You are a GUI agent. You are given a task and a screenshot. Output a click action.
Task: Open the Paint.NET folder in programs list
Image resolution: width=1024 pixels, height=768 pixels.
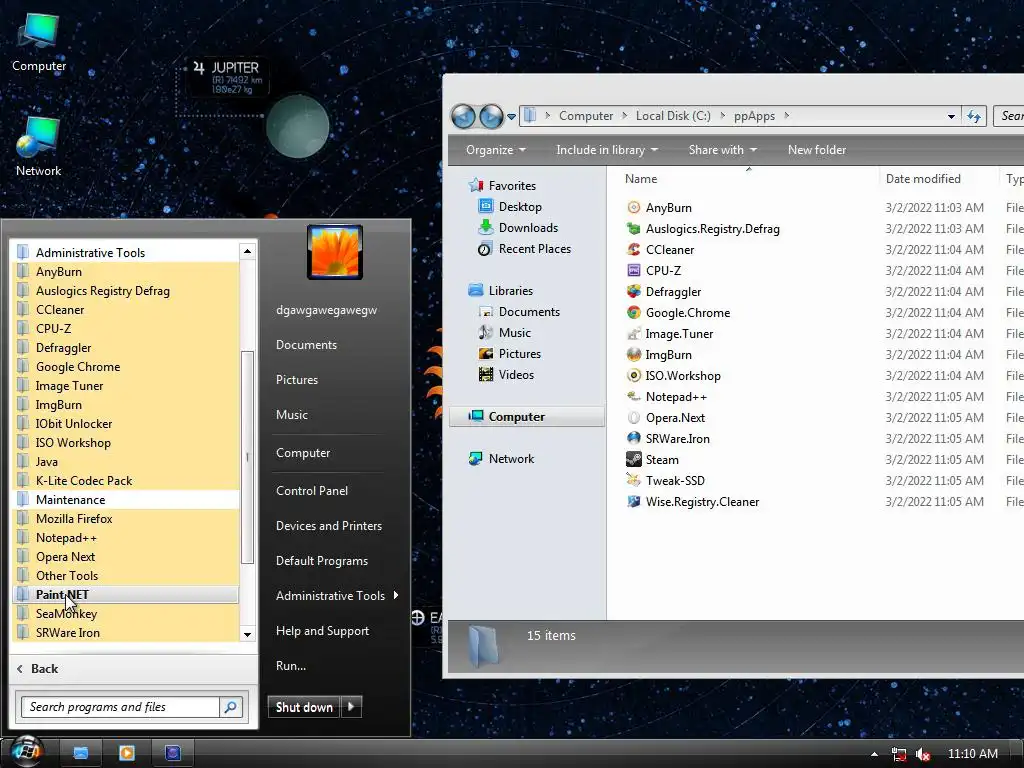[x=125, y=595]
